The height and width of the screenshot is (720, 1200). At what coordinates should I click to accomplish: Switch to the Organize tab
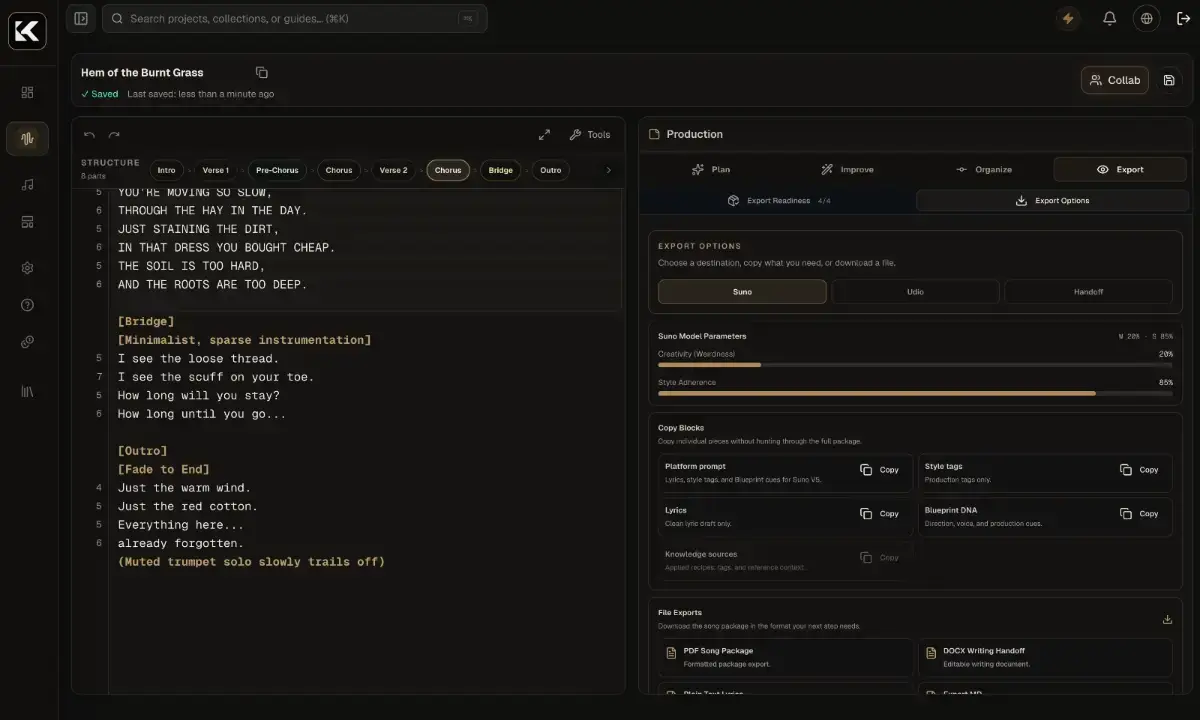tap(983, 170)
